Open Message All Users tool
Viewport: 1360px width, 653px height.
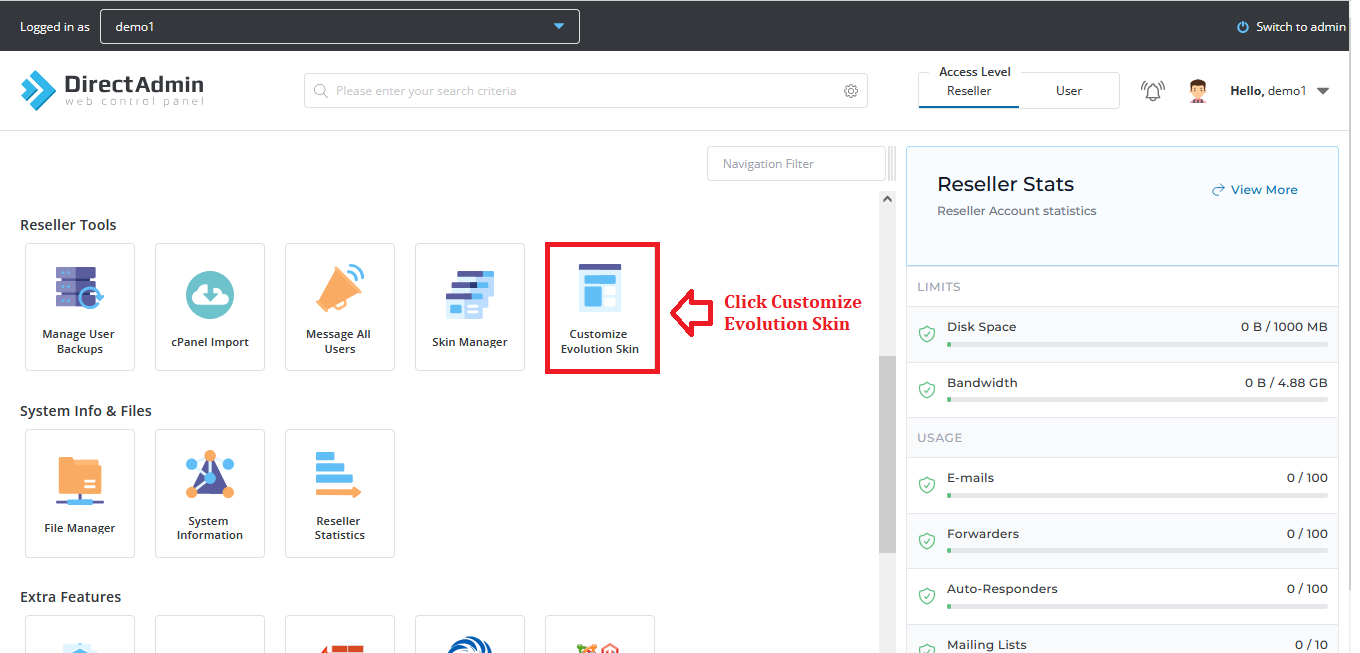tap(340, 307)
